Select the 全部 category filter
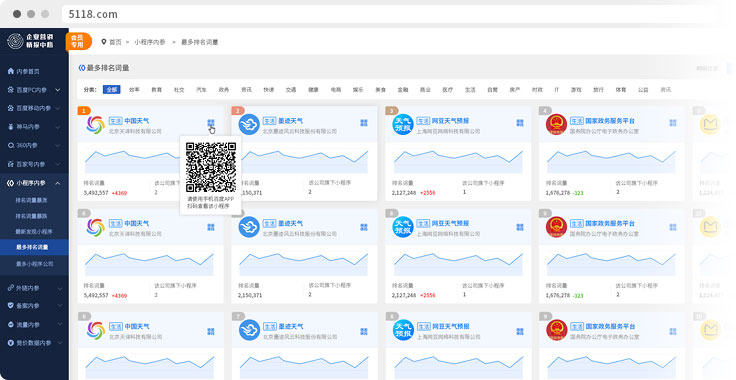 [112, 90]
